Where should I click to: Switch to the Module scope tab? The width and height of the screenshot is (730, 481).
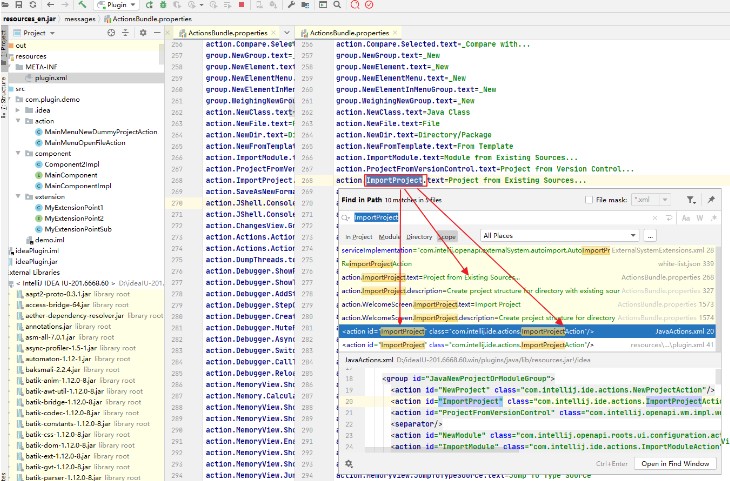point(389,237)
